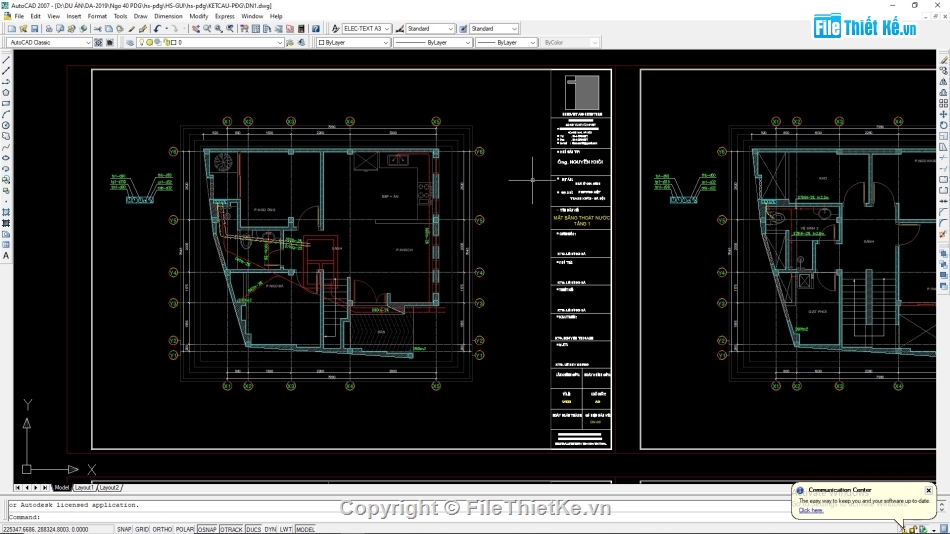Open the ByColor plot style dropdown
950x534 pixels.
pos(570,42)
